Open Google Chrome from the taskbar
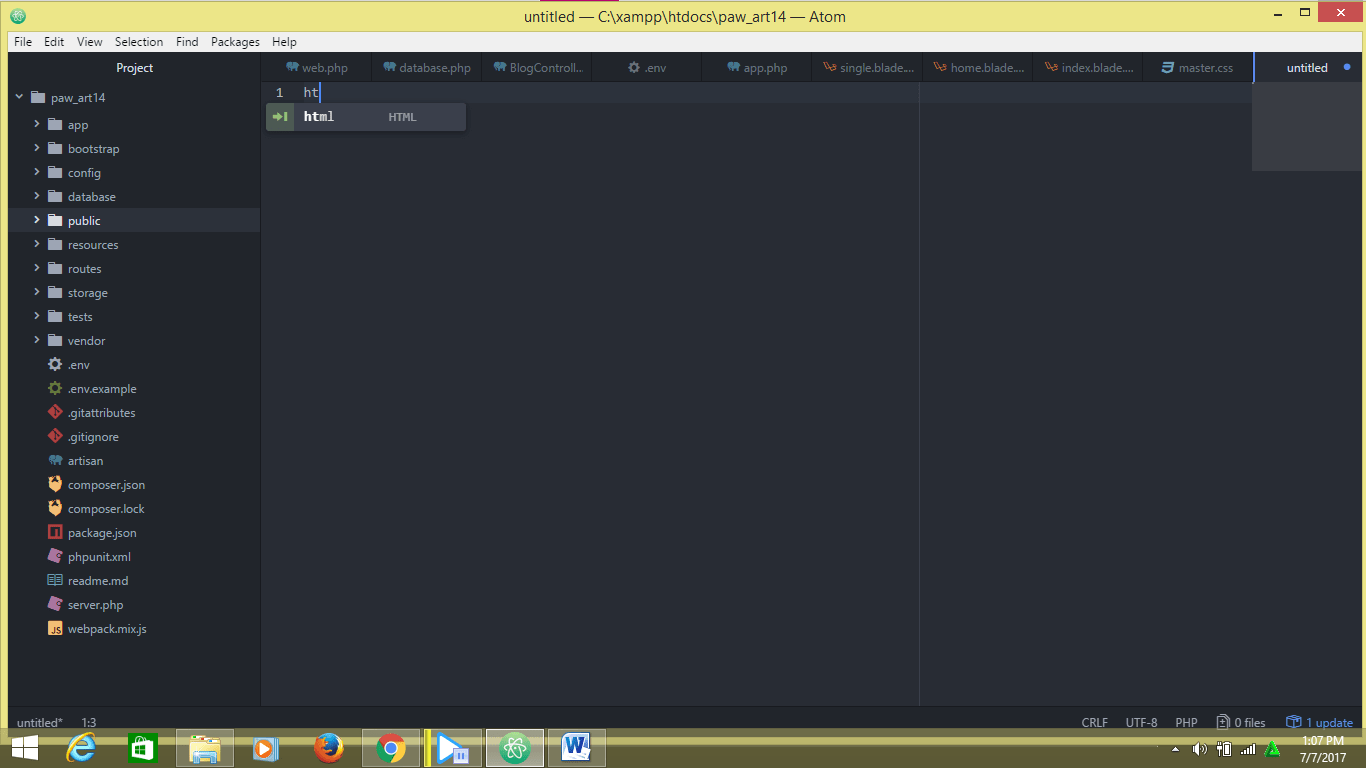The width and height of the screenshot is (1366, 768). [390, 747]
